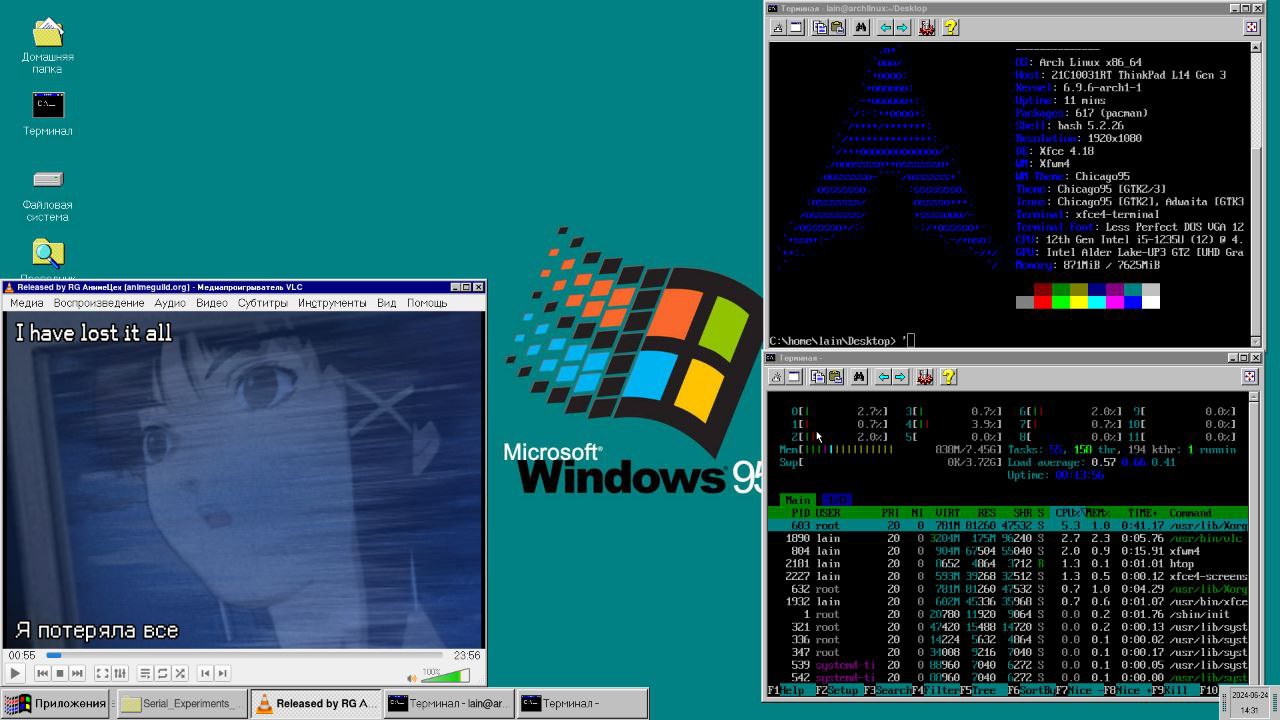Toggle fullscreen icon in top terminal toolbar
The width and height of the screenshot is (1280, 720).
click(1251, 27)
